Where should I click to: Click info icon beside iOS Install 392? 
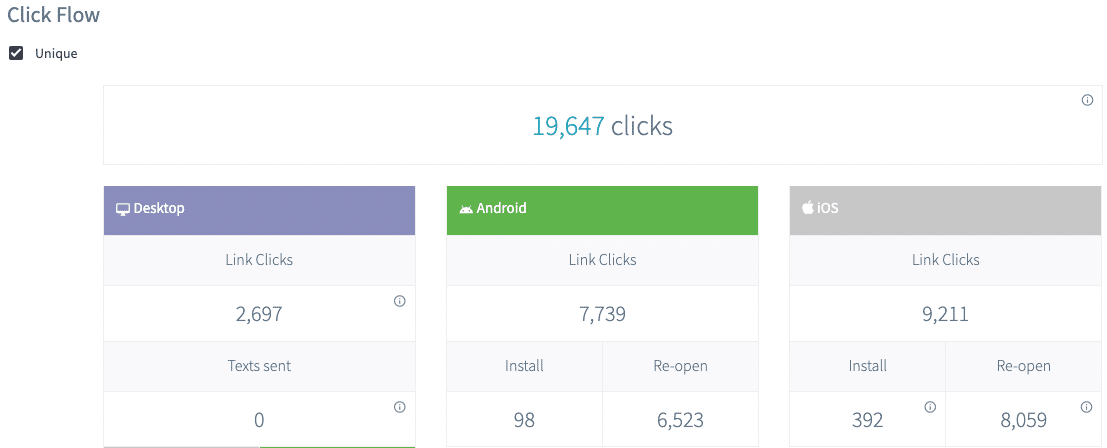click(x=930, y=407)
